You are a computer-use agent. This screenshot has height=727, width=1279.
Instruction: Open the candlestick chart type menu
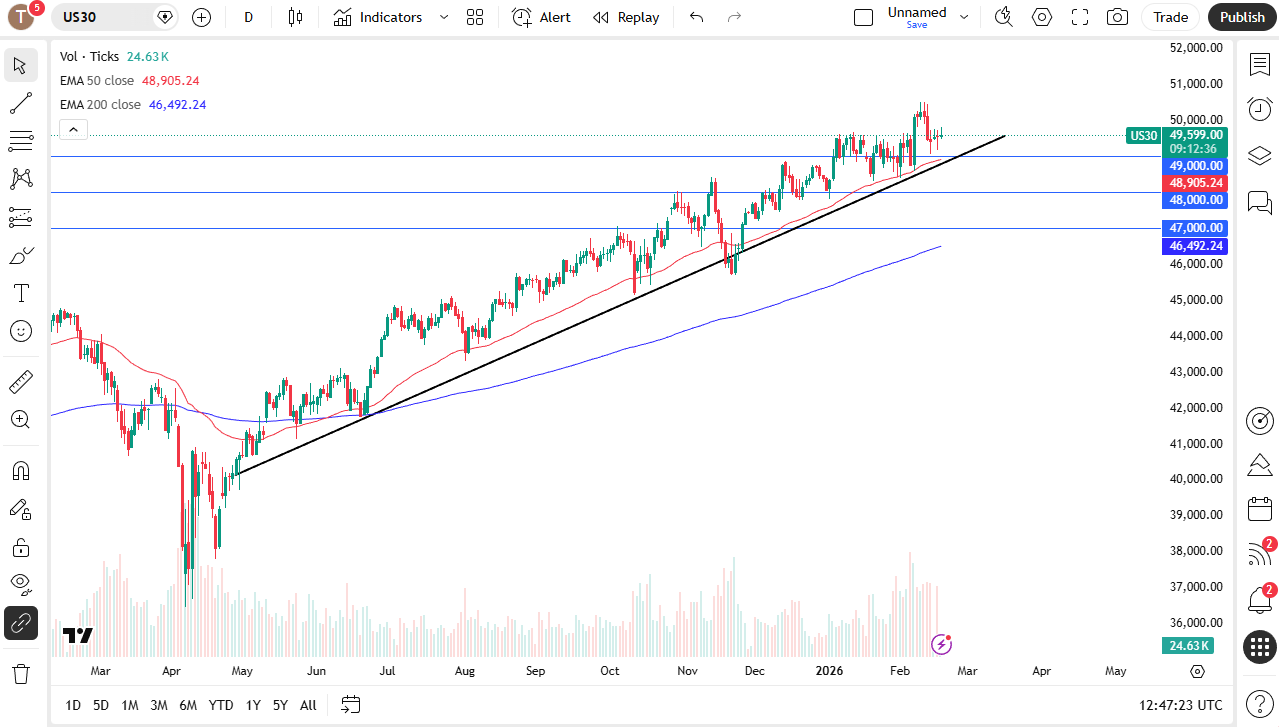point(294,17)
